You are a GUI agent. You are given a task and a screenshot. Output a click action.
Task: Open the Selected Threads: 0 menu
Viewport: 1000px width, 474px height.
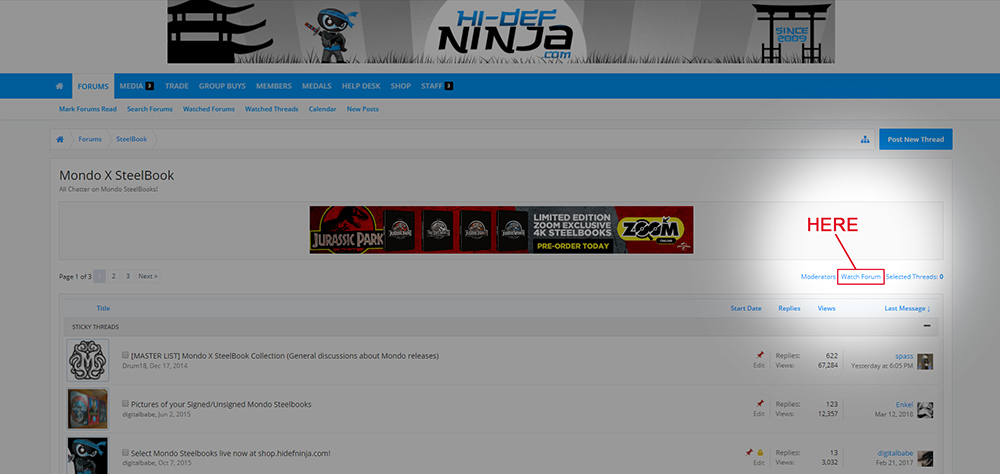click(x=915, y=277)
